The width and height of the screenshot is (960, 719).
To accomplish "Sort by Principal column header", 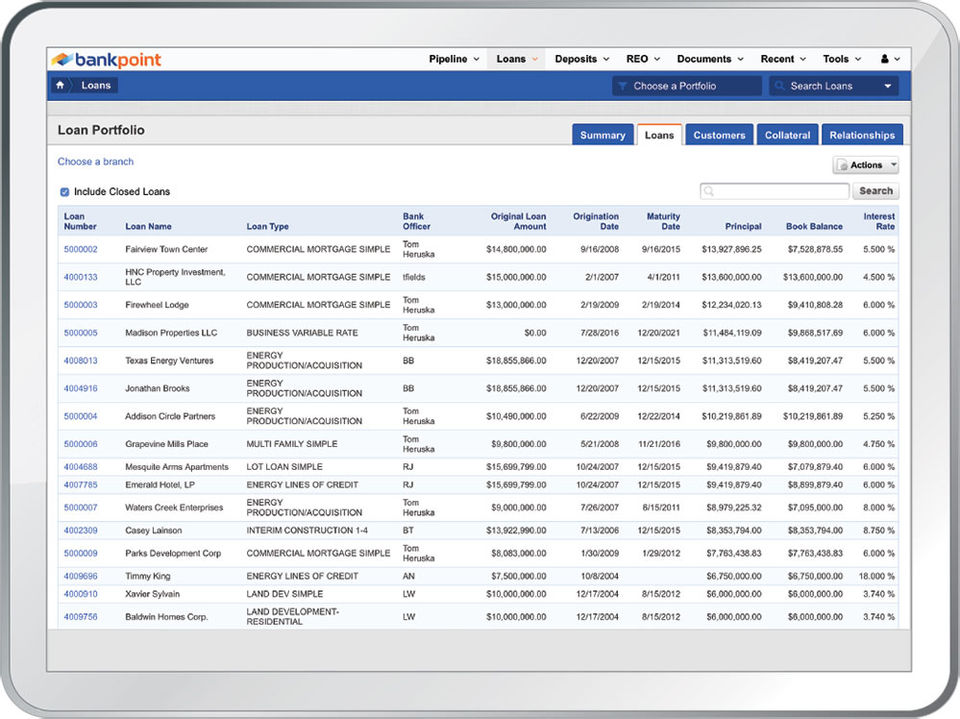I will coord(743,227).
